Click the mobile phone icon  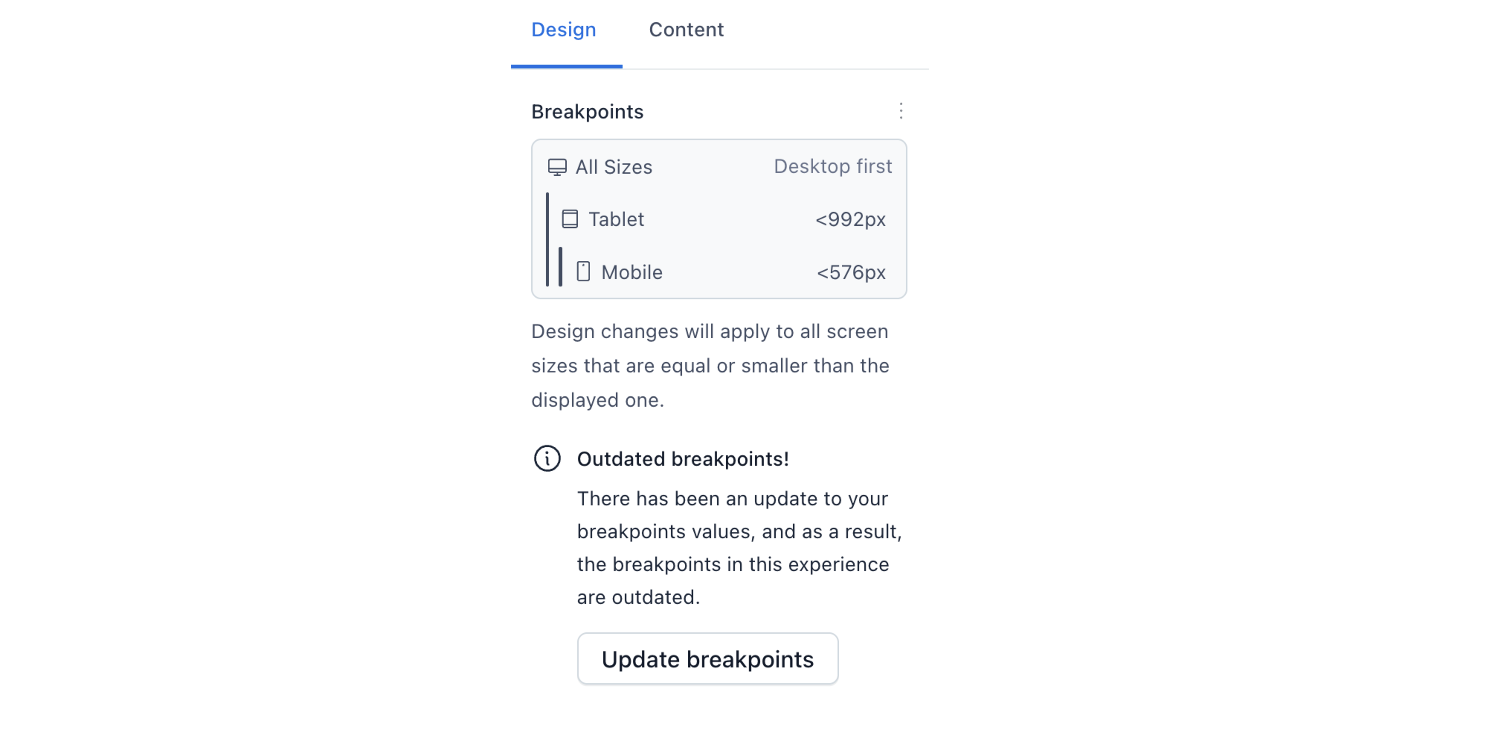pyautogui.click(x=584, y=270)
